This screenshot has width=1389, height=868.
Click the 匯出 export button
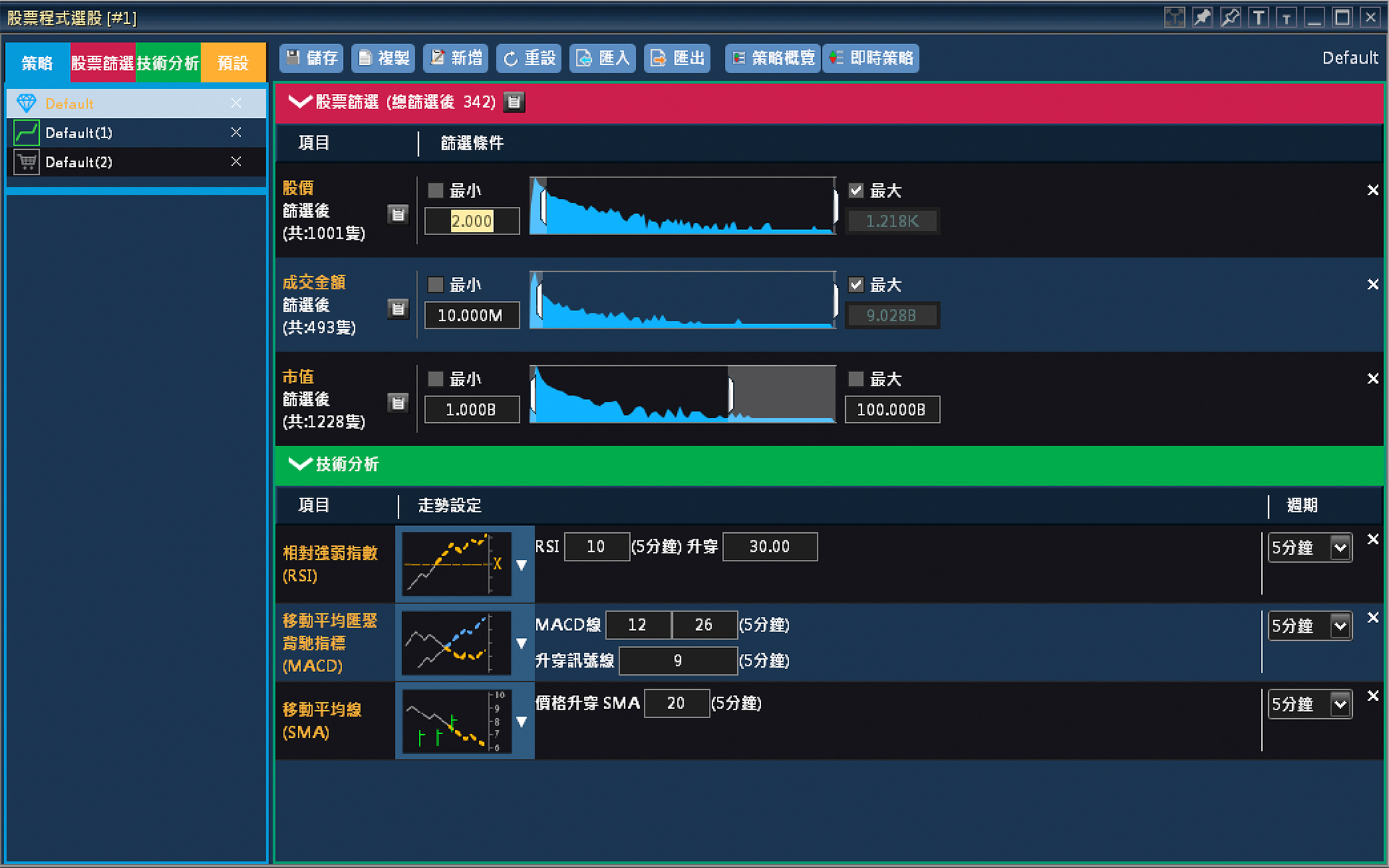tap(677, 58)
